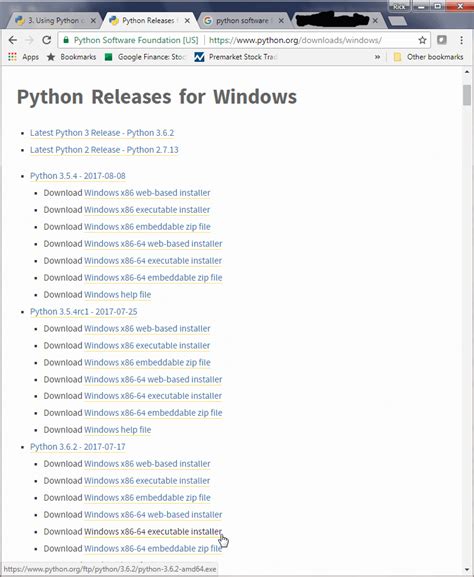Open Other bookmarks folder
Image resolution: width=474 pixels, height=577 pixels.
(428, 57)
